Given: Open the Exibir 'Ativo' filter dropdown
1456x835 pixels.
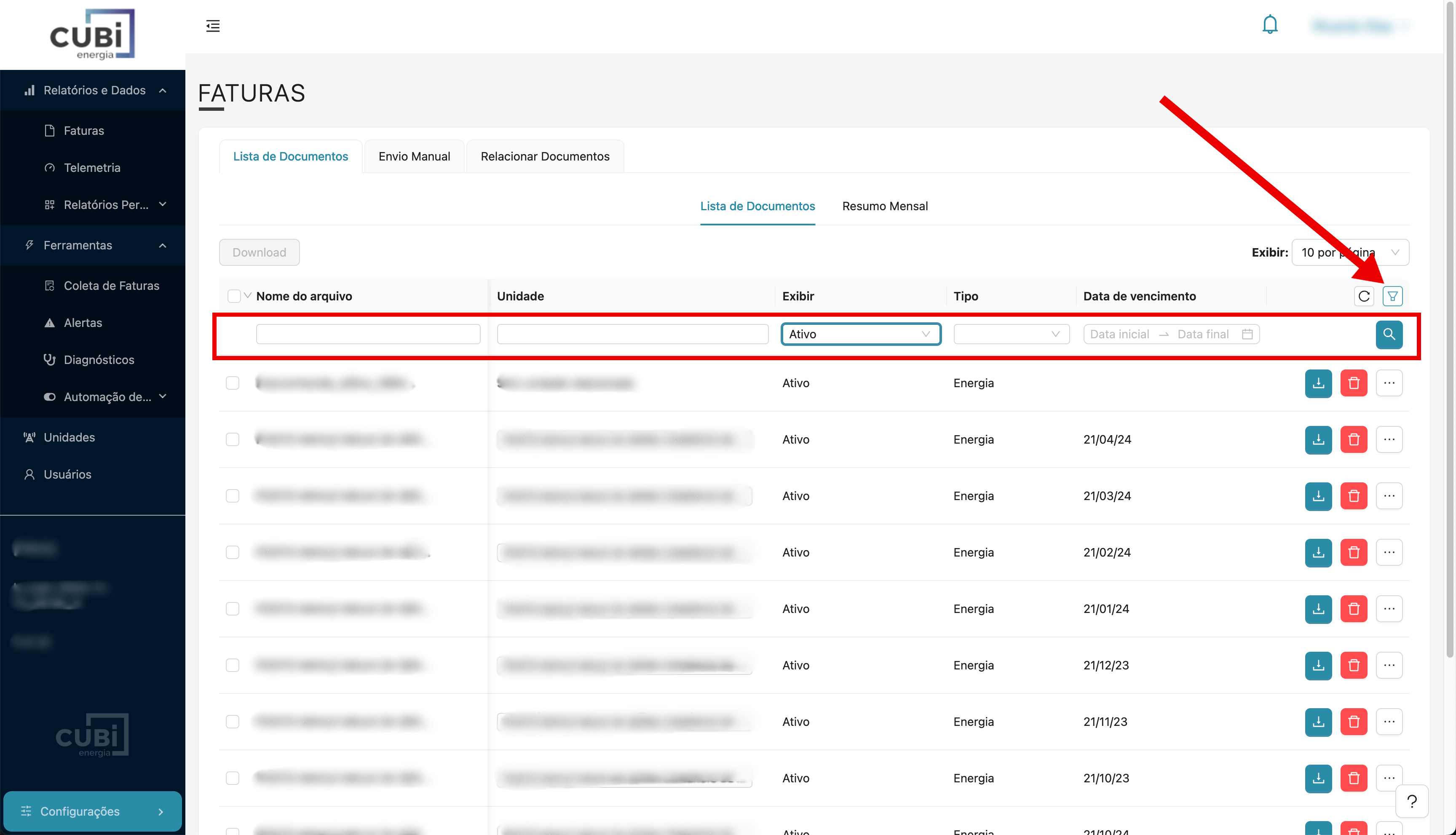Looking at the screenshot, I should [860, 335].
